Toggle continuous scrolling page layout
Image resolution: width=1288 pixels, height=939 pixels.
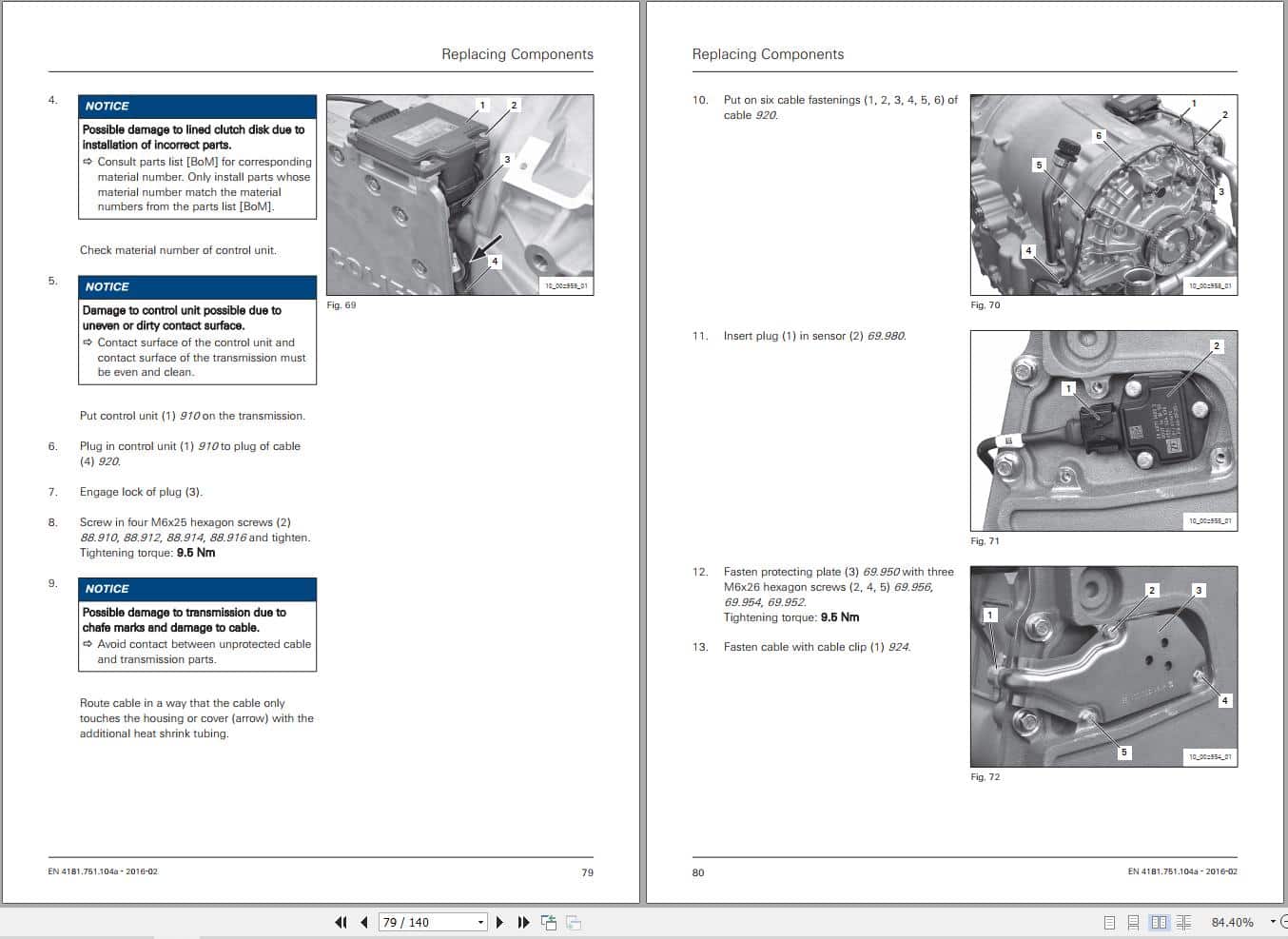pos(1132,922)
